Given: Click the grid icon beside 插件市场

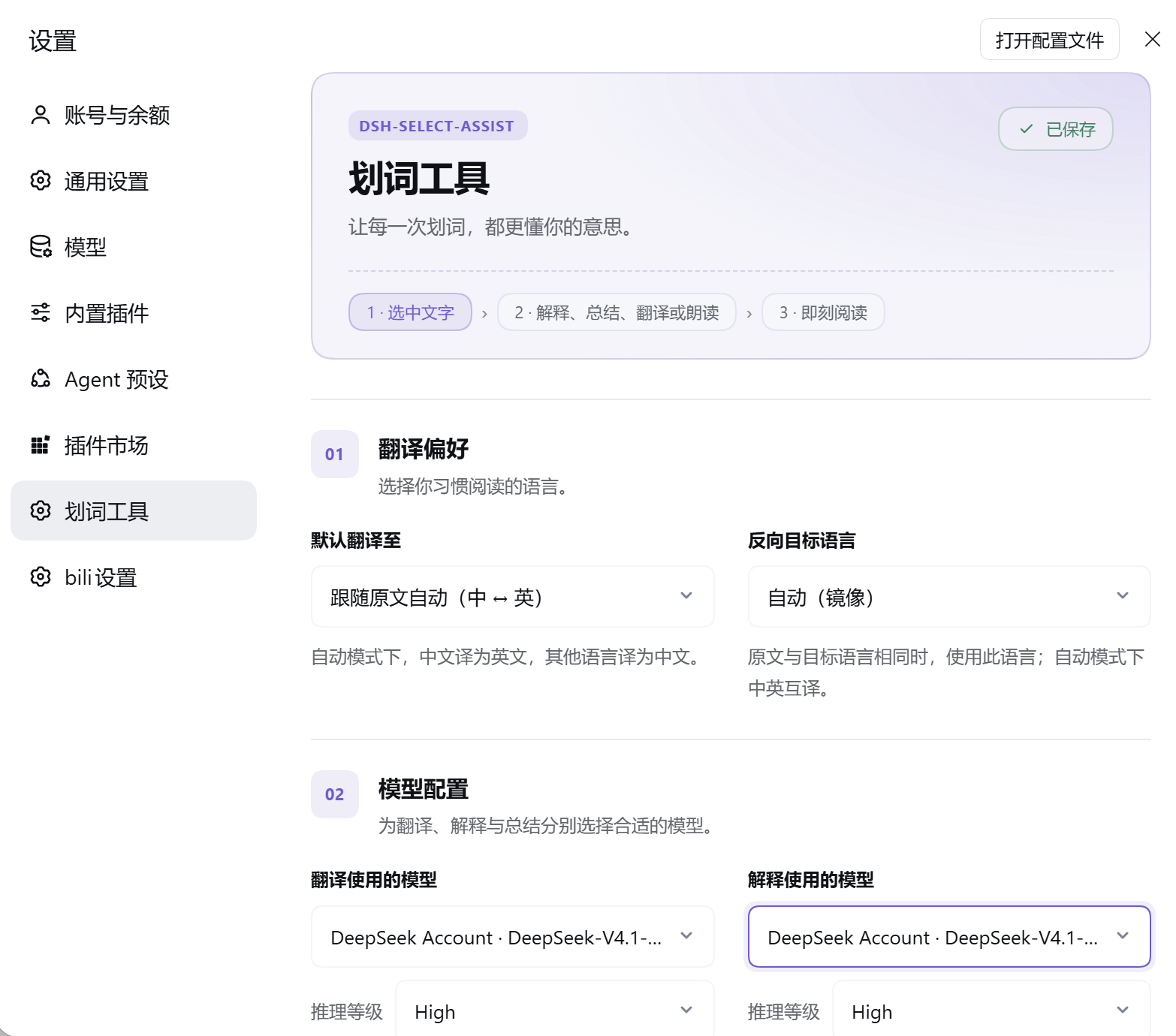Looking at the screenshot, I should pyautogui.click(x=41, y=445).
